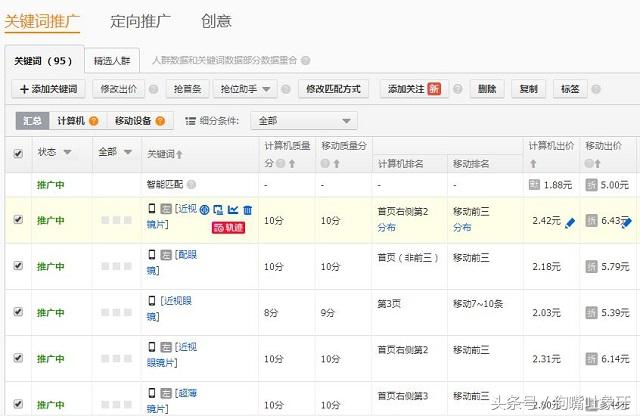The image size is (640, 416).
Task: Click help icon after 标签 button
Action: (596, 89)
